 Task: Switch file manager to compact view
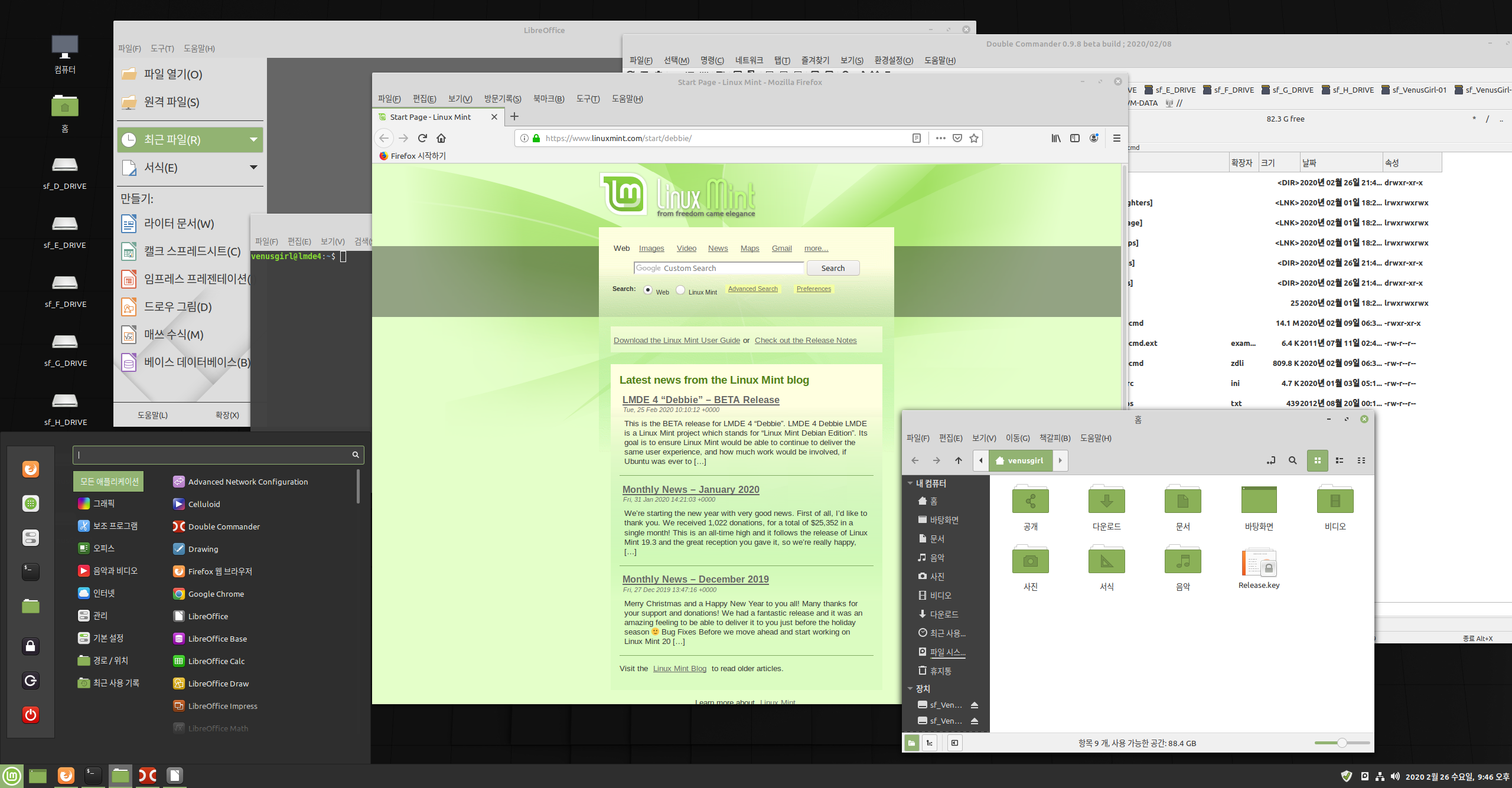[x=1361, y=460]
